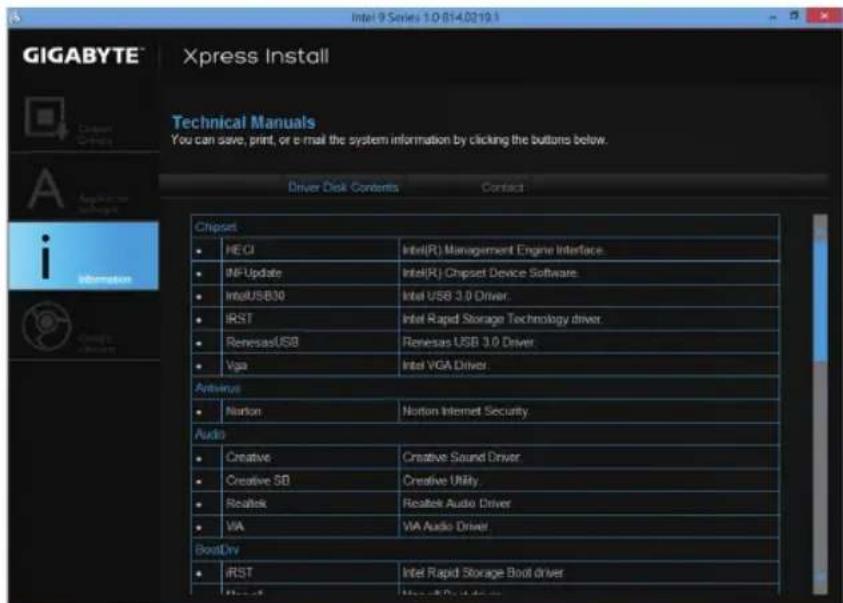
Task: Click the Xpress Install title
Action: [x=256, y=56]
